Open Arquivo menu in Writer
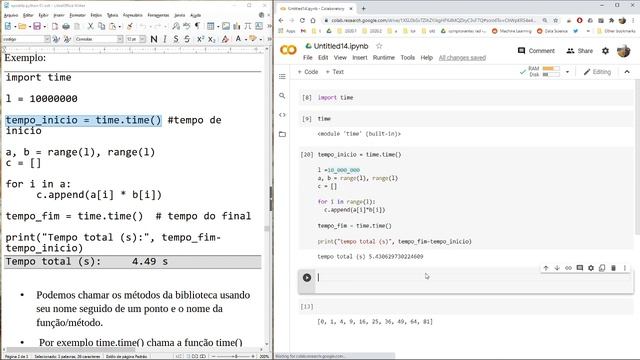 (11, 15)
